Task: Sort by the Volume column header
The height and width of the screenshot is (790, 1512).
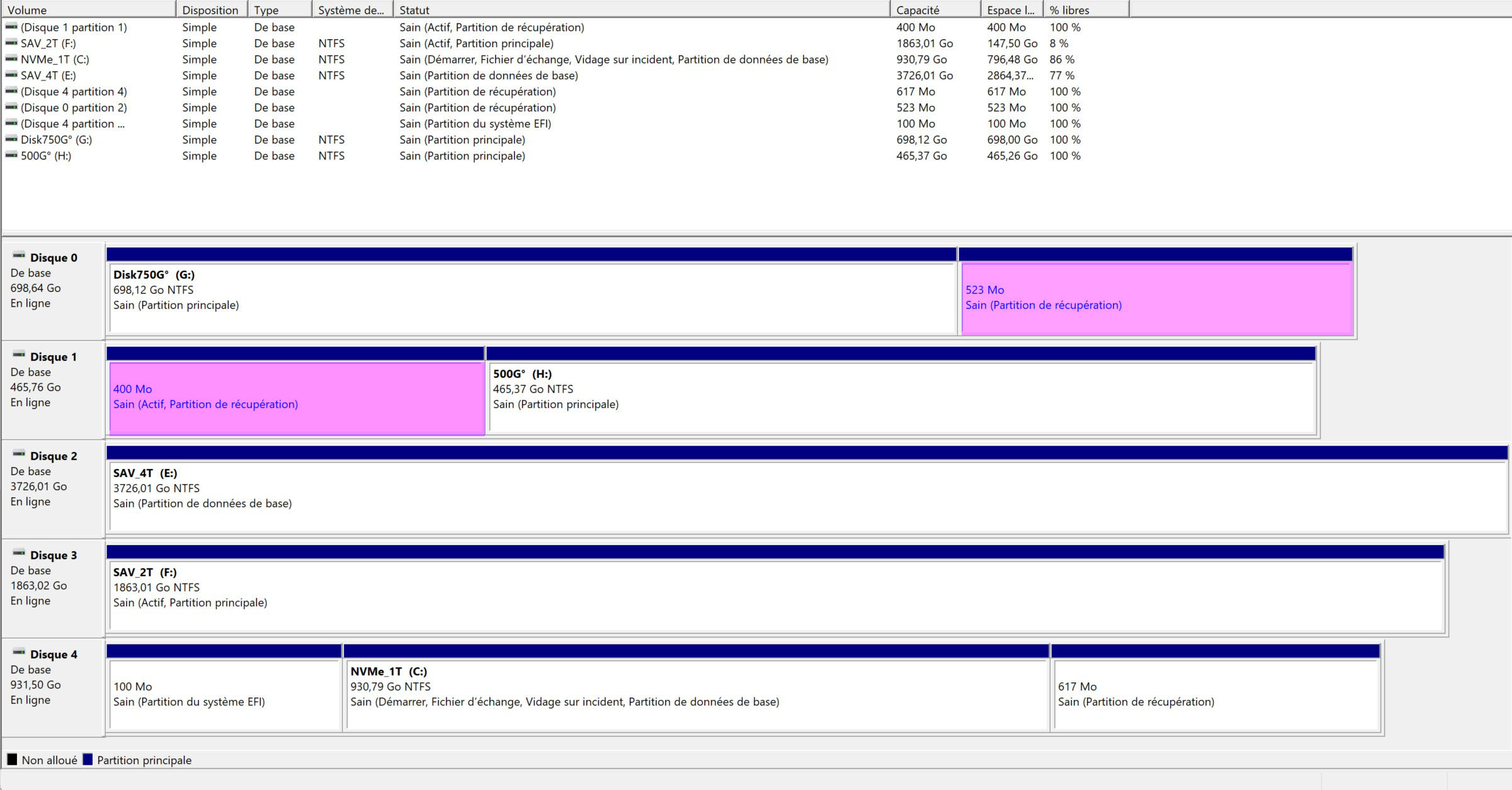Action: coord(88,10)
